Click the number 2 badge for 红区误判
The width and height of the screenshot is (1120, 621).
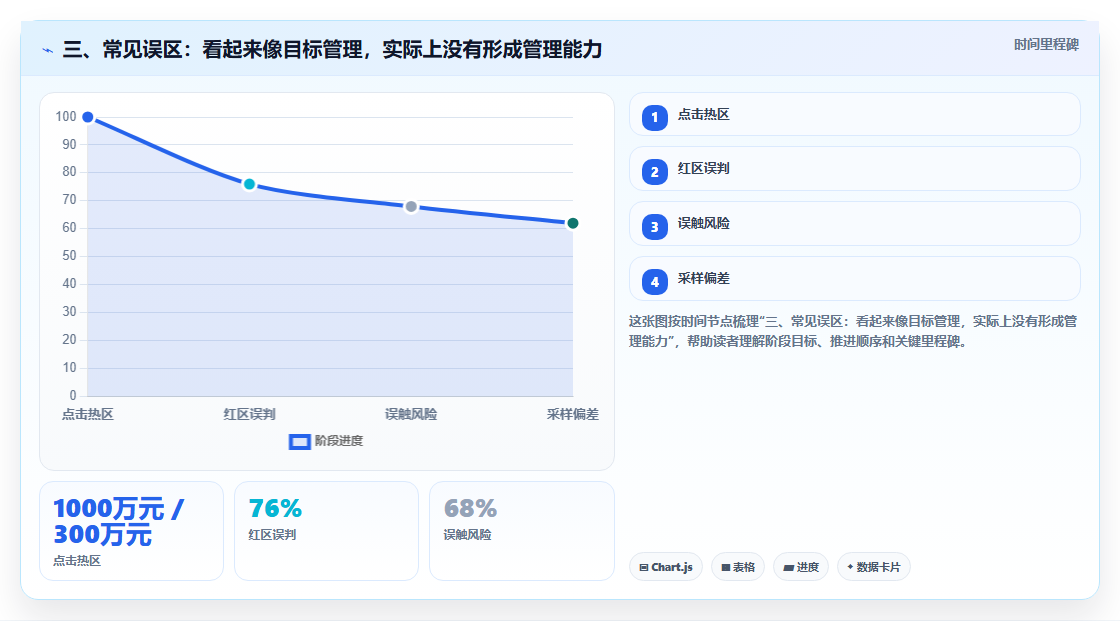(x=654, y=172)
